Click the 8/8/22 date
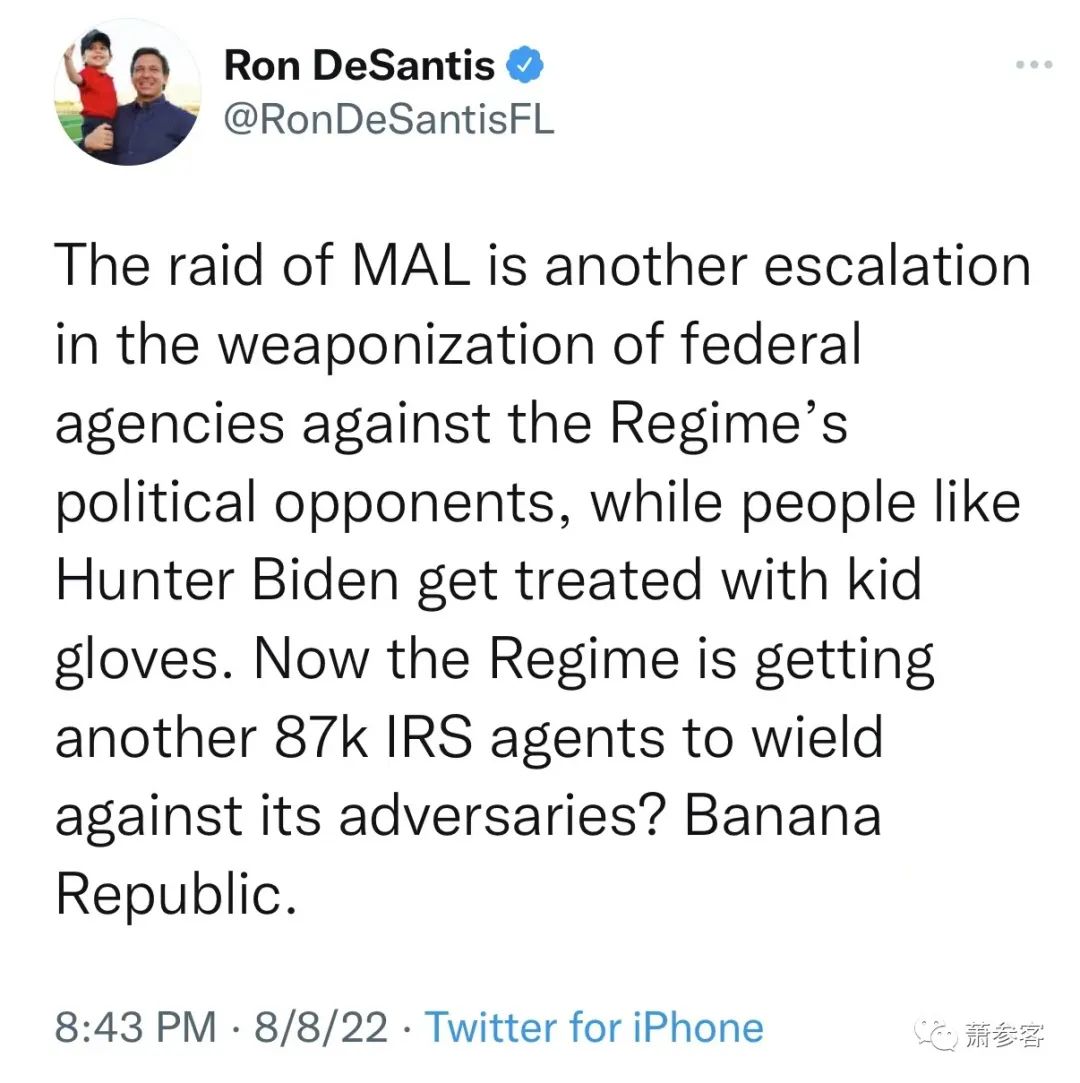The image size is (1080, 1083). coord(321,1027)
